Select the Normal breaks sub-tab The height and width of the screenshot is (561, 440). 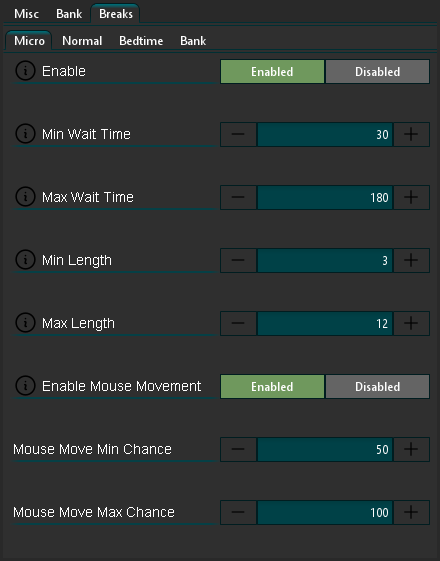point(82,41)
